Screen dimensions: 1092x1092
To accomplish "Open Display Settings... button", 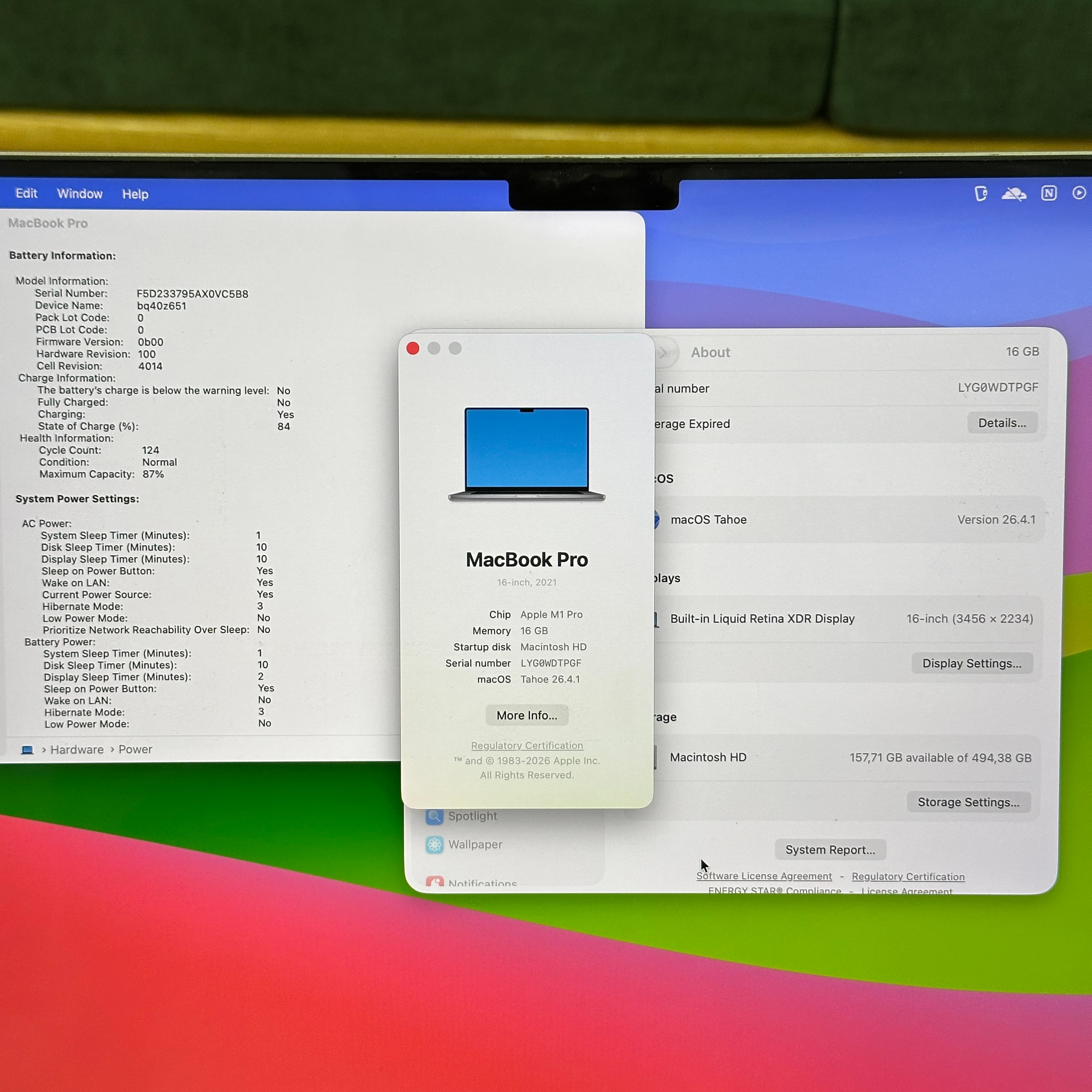I will click(972, 663).
